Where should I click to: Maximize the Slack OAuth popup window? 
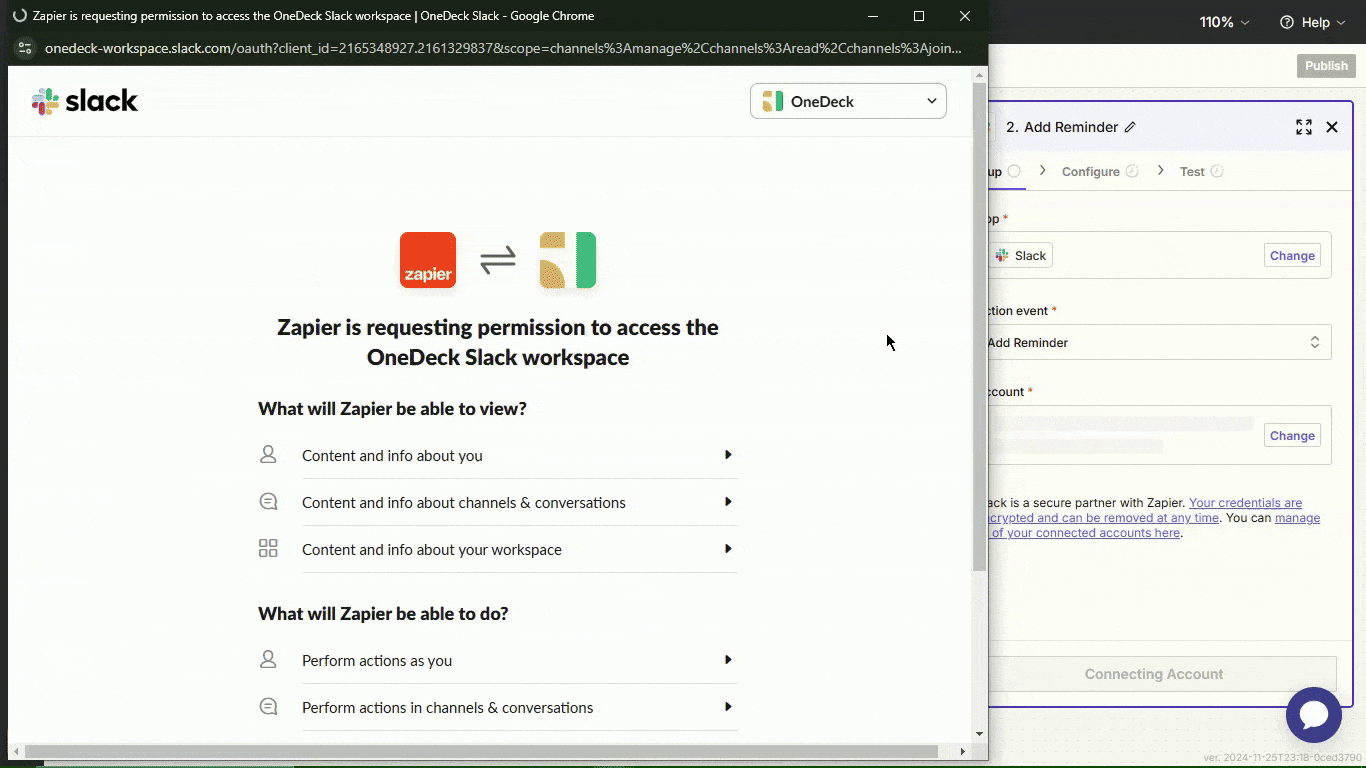pos(919,16)
